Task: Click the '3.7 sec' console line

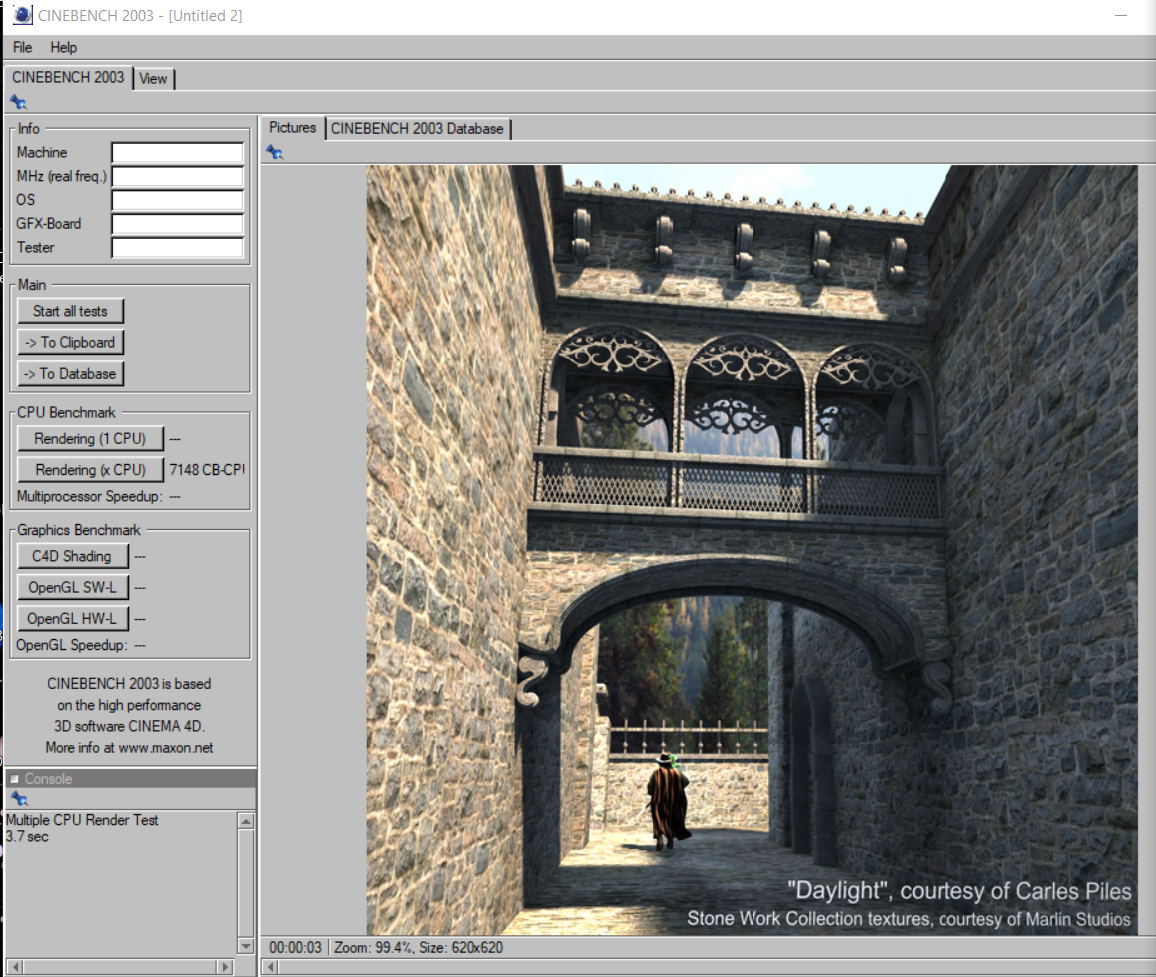Action: click(x=27, y=836)
